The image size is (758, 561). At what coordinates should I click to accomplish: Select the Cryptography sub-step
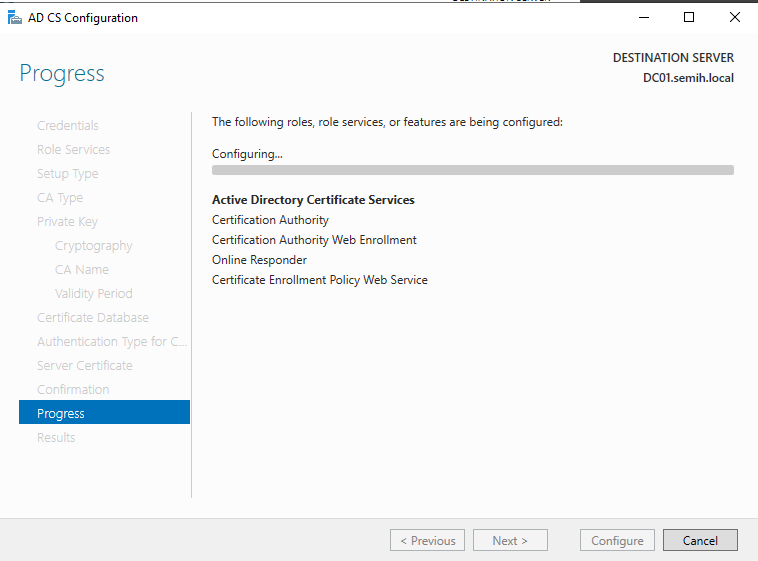pyautogui.click(x=94, y=246)
